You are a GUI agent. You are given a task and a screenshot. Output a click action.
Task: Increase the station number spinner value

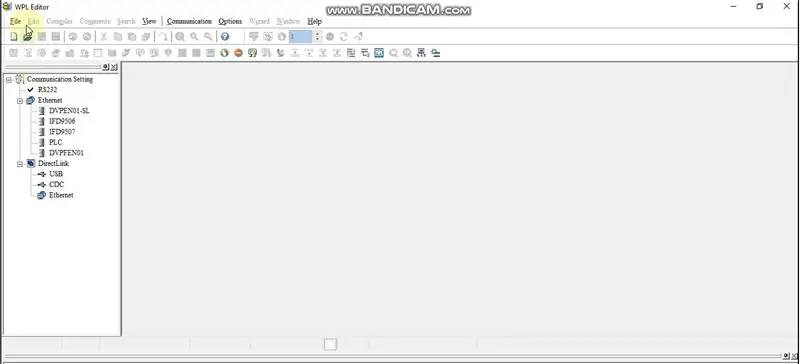pyautogui.click(x=317, y=34)
